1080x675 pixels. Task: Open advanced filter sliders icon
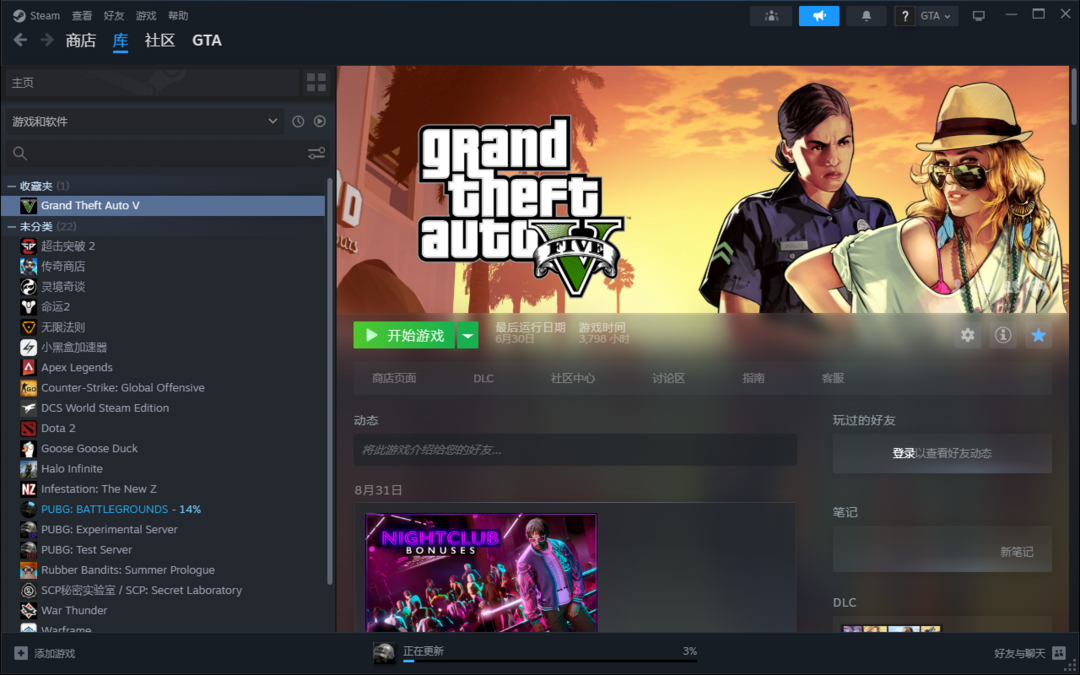coord(316,153)
